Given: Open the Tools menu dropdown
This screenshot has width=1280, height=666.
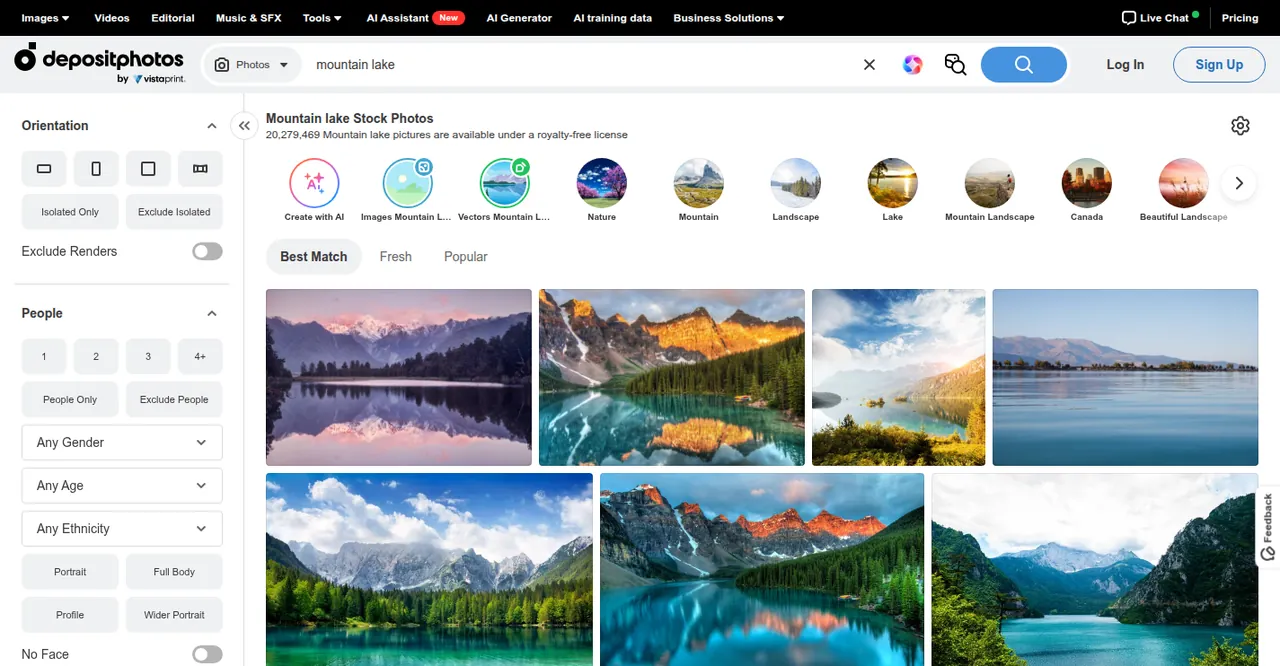Looking at the screenshot, I should pos(322,18).
